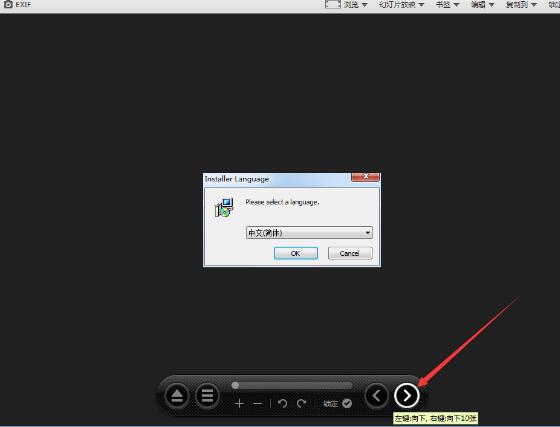
Task: Click the frame icon beside 浏览
Action: (332, 4)
